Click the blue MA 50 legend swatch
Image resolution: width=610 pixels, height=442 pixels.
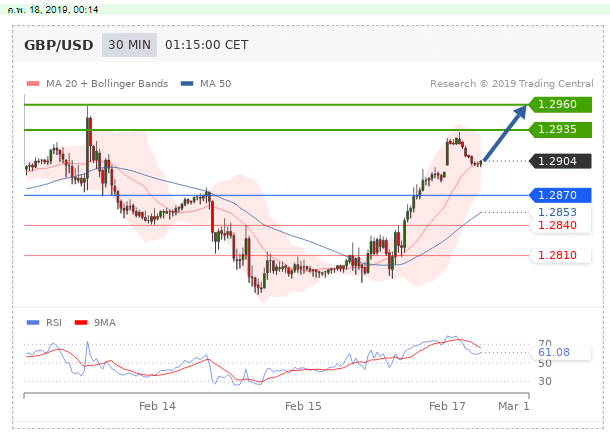[187, 84]
